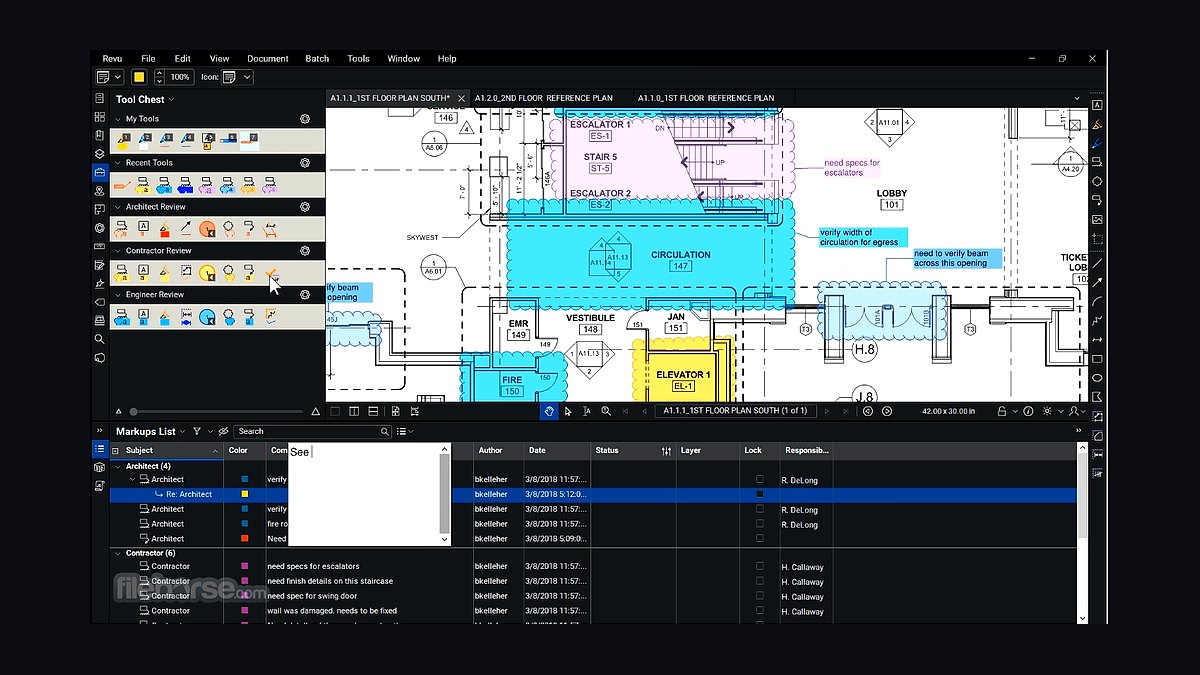Select the Tool Chest briefcase sidebar icon

[99, 172]
